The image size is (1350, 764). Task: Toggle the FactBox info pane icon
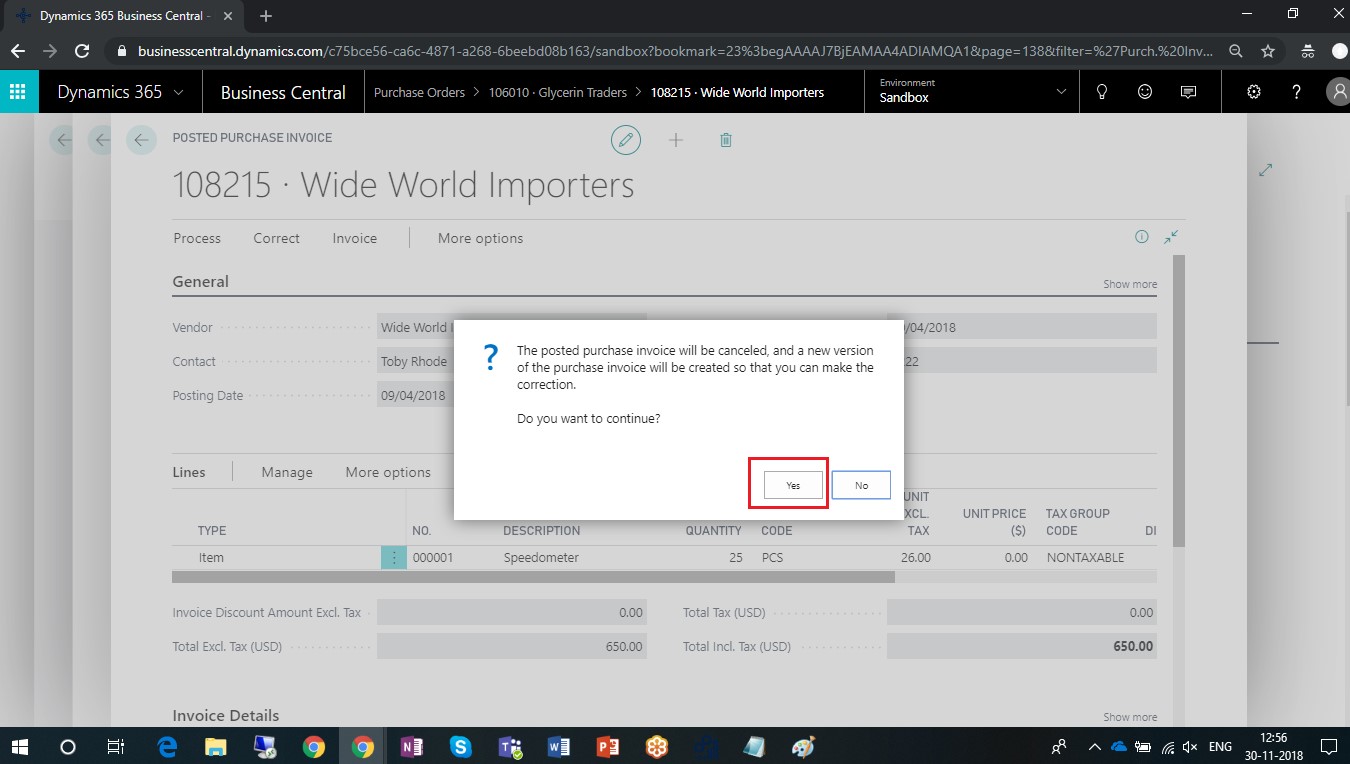point(1141,237)
